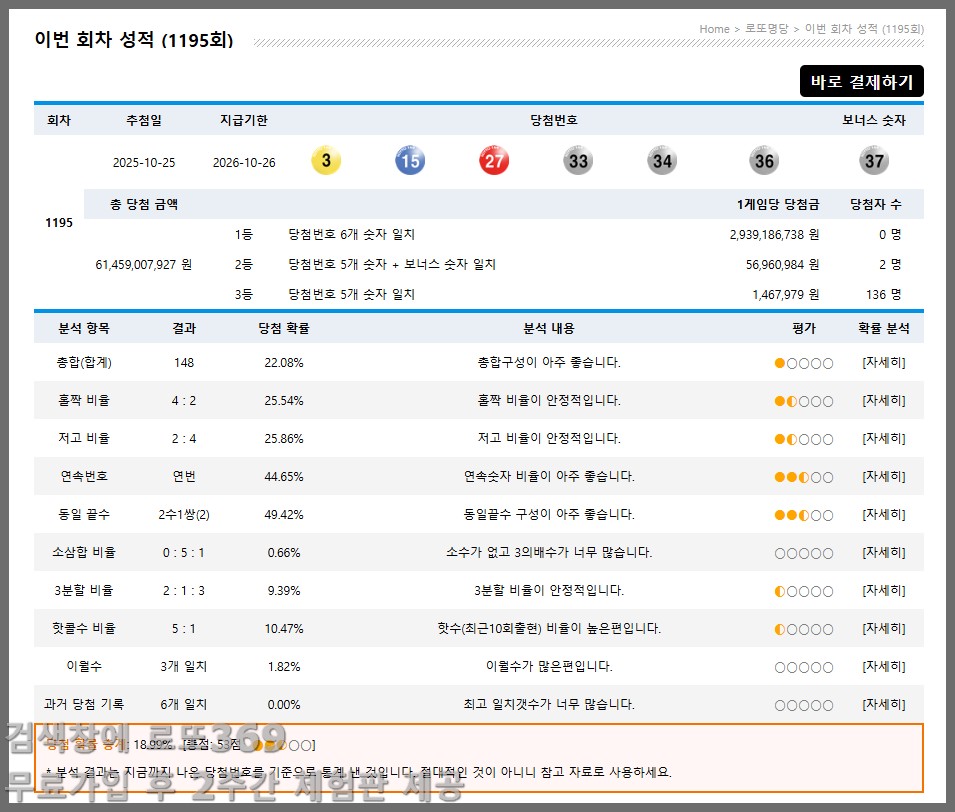Click rating circles for 이월수 row

point(804,667)
